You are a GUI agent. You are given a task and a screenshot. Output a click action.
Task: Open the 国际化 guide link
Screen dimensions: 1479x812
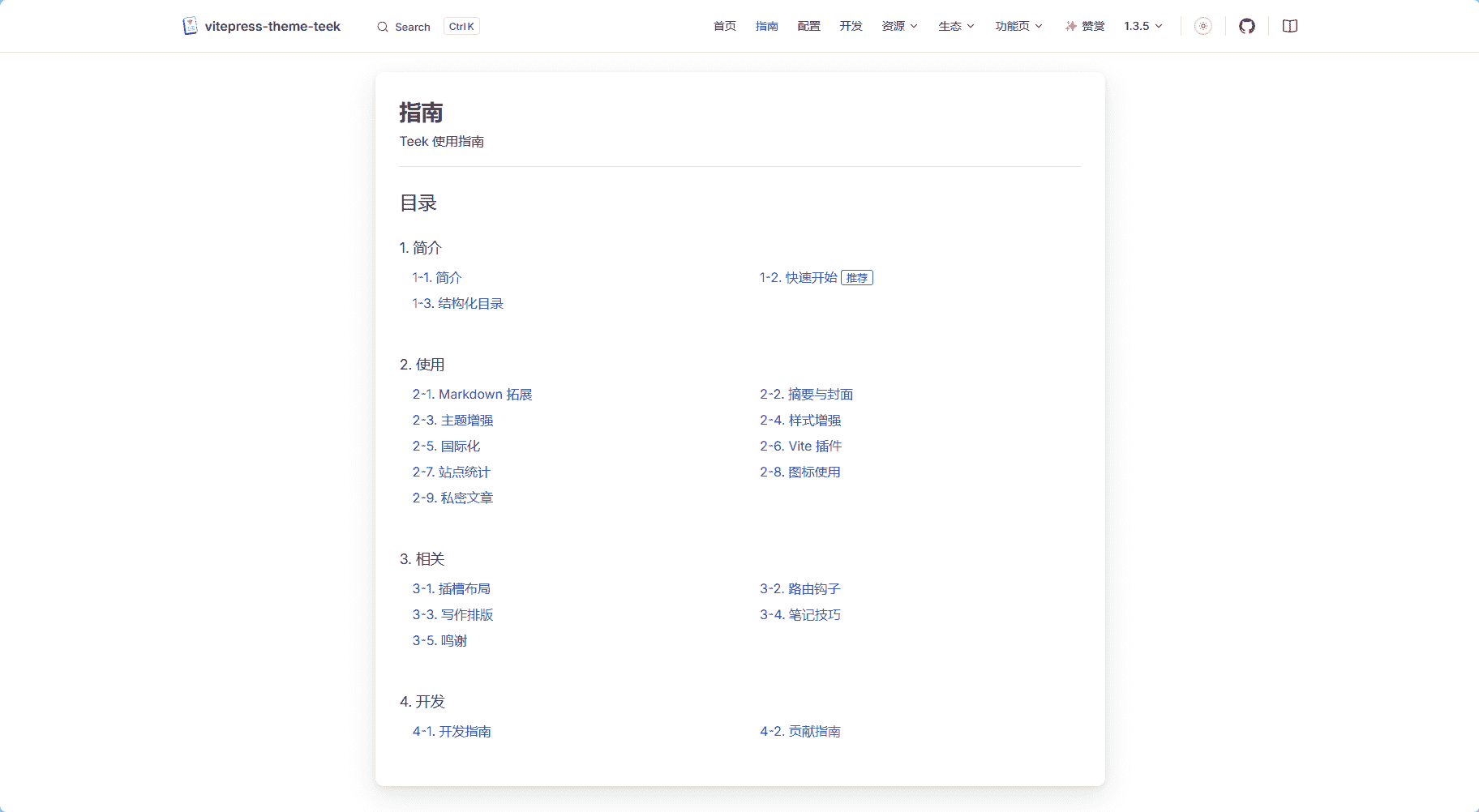445,446
